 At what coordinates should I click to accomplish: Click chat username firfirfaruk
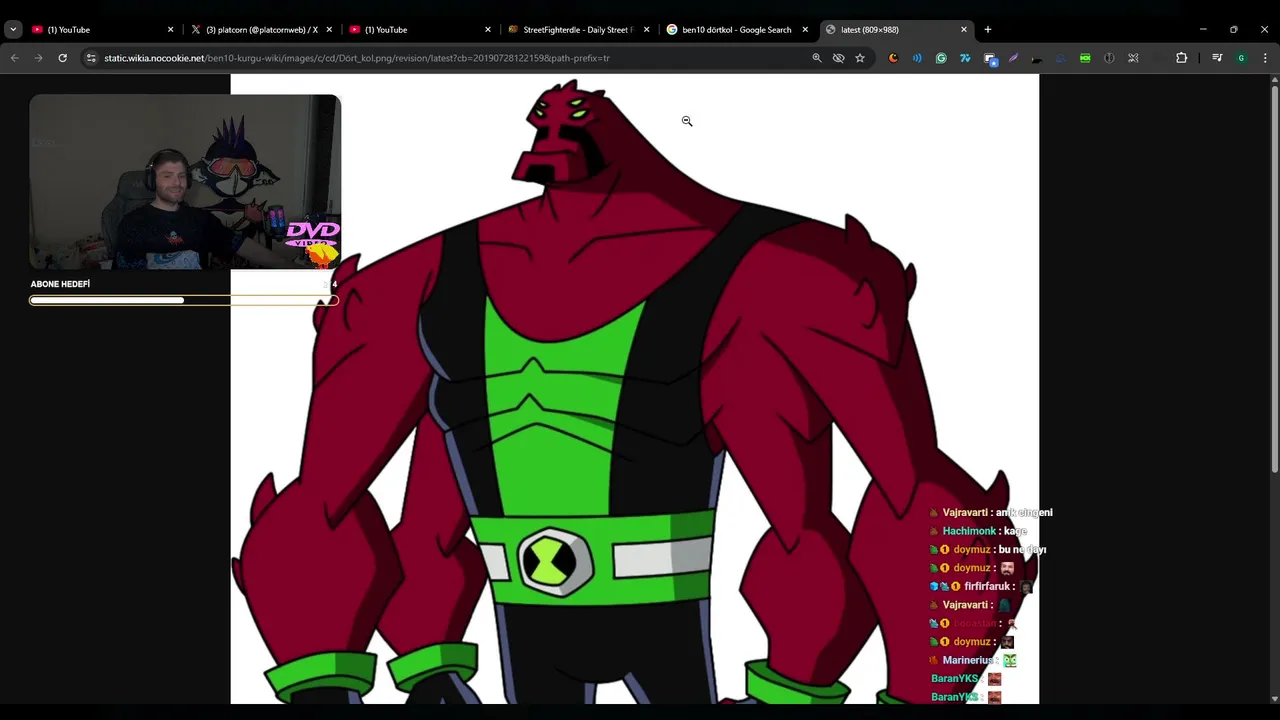(x=989, y=586)
